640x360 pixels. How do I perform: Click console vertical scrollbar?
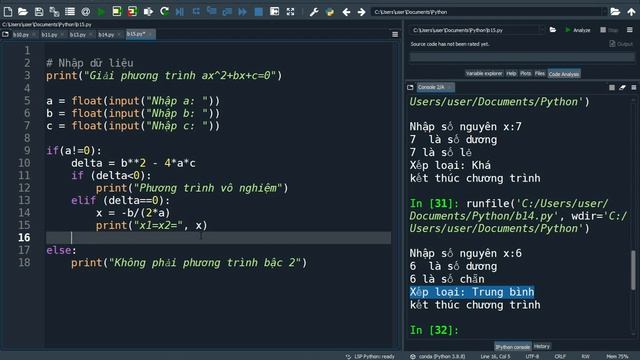[x=633, y=271]
